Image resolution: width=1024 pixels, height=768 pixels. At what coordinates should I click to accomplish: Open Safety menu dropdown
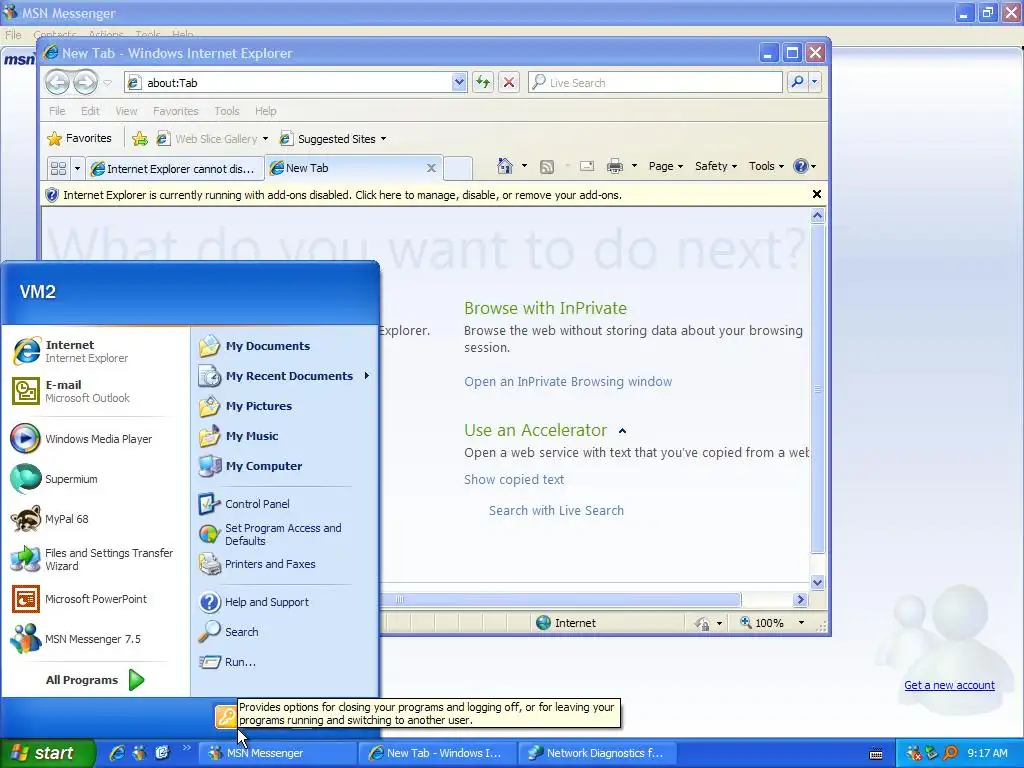pos(716,167)
